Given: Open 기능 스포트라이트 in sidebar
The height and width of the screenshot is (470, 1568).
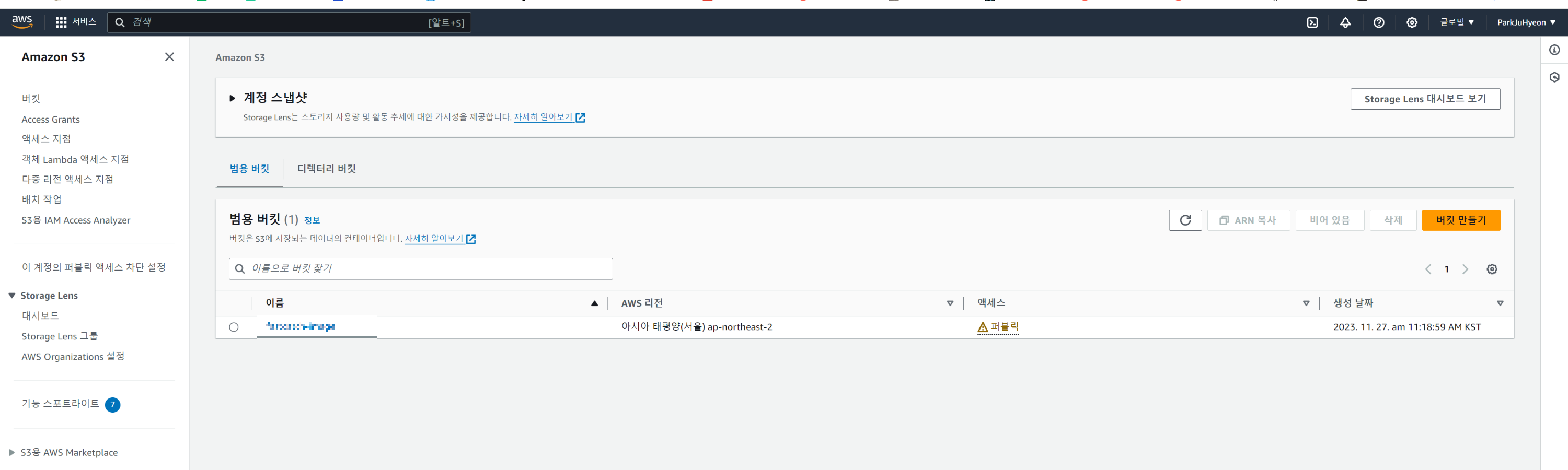Looking at the screenshot, I should [60, 404].
